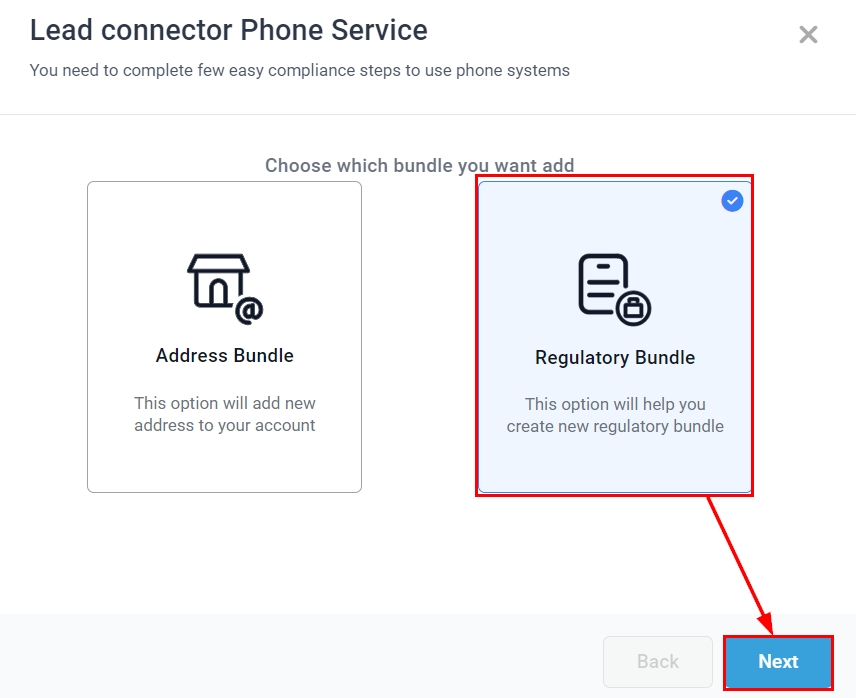Click the compliance steps subtitle text
Viewport: 856px width, 698px height.
[300, 70]
